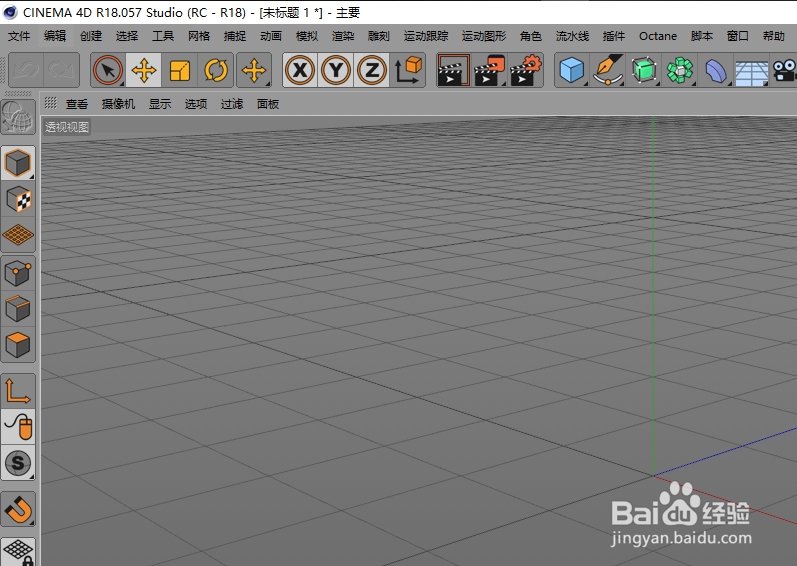Switch to Texture mode checkered cube
This screenshot has width=797, height=566.
[x=18, y=199]
